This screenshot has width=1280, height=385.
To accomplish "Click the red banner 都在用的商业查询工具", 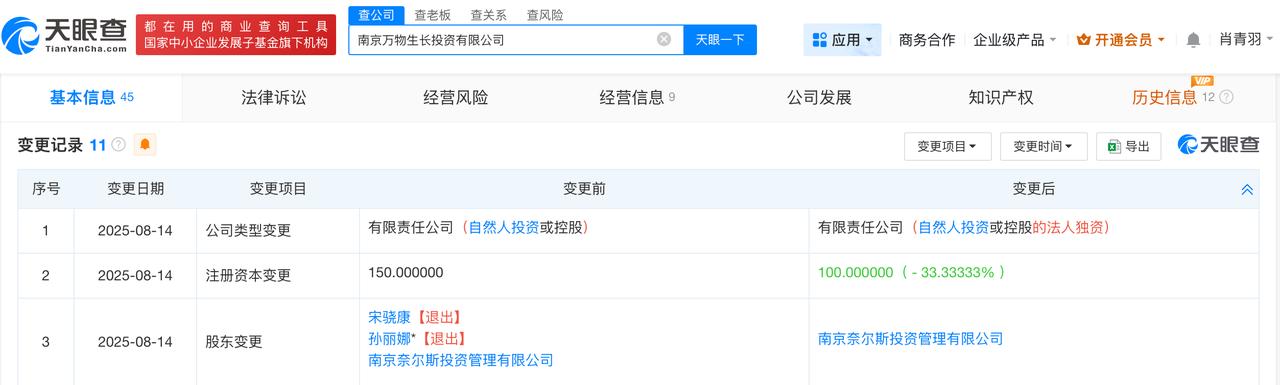I will pyautogui.click(x=236, y=35).
